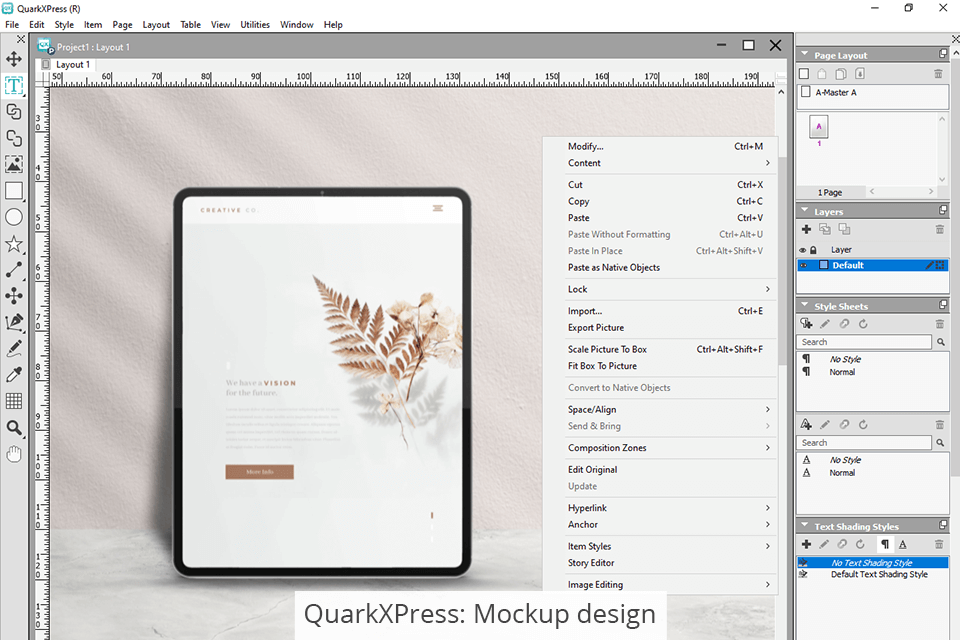Collapse the Layers panel
The width and height of the screenshot is (960, 640).
click(804, 211)
